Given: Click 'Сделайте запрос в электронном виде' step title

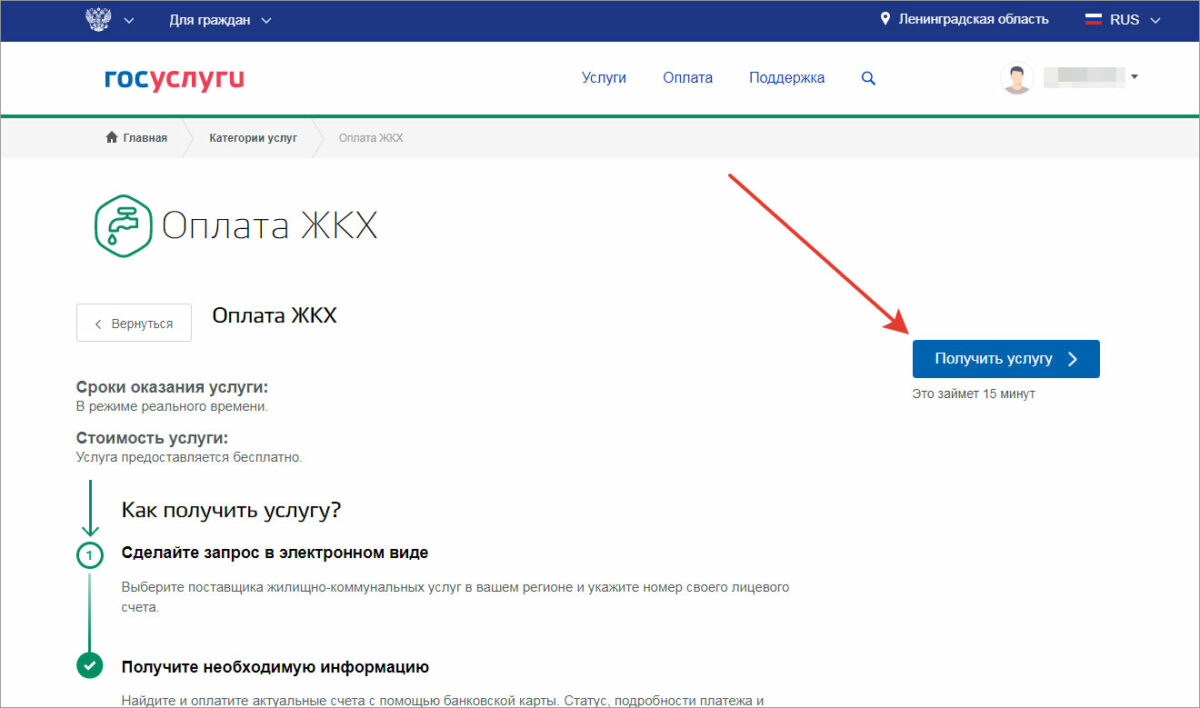Looking at the screenshot, I should click(x=275, y=553).
